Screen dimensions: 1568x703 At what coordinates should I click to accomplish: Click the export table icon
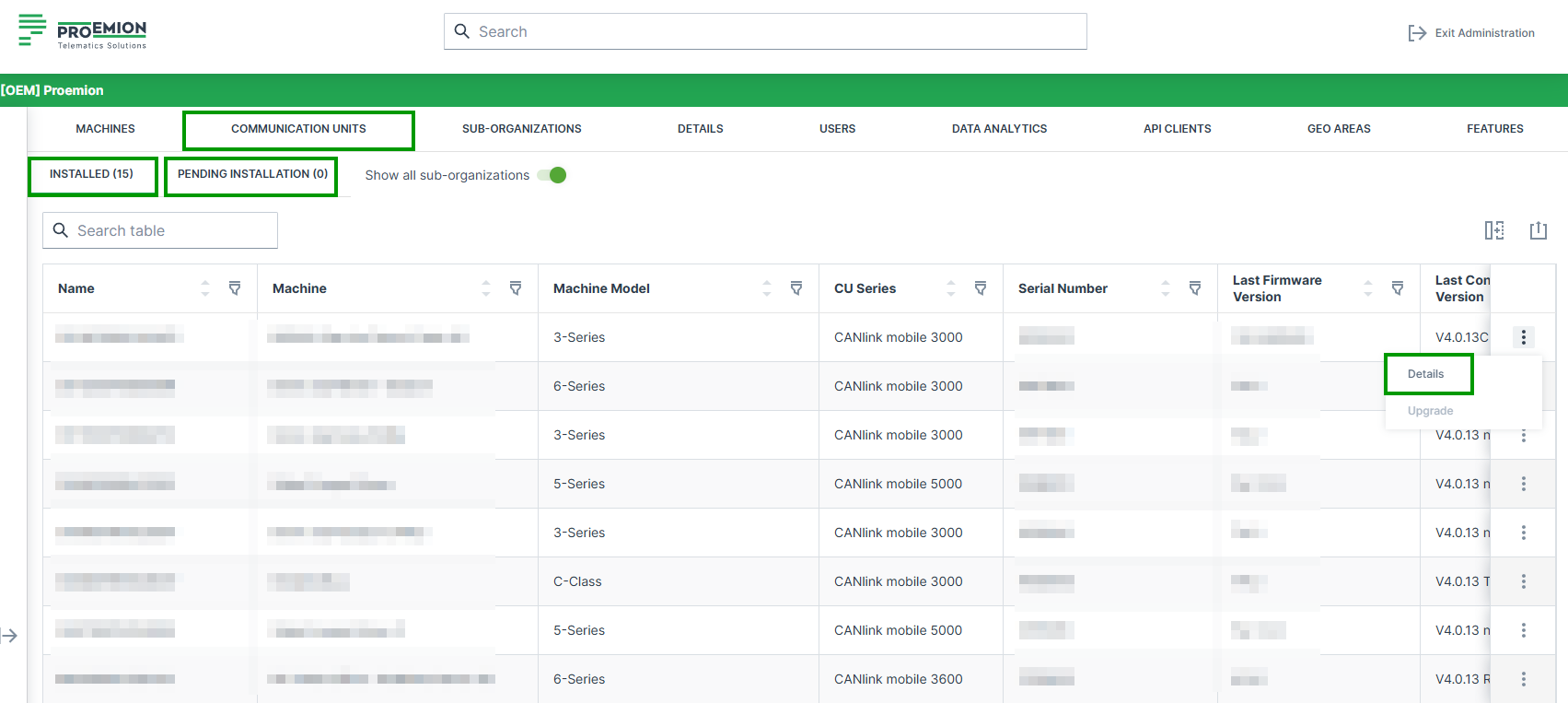(x=1538, y=230)
